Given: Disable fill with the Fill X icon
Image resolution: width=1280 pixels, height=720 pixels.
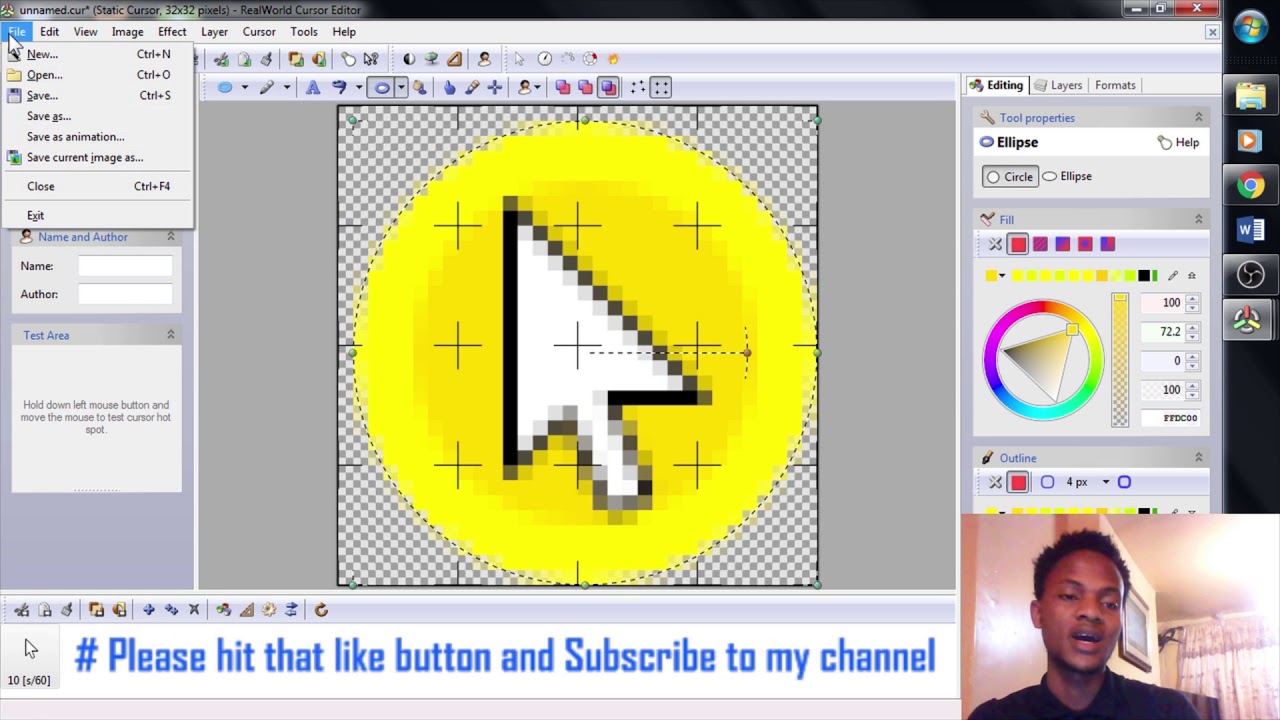Looking at the screenshot, I should 995,244.
